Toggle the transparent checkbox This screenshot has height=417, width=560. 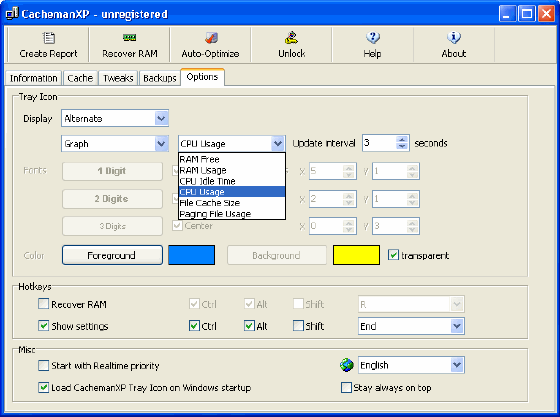393,255
